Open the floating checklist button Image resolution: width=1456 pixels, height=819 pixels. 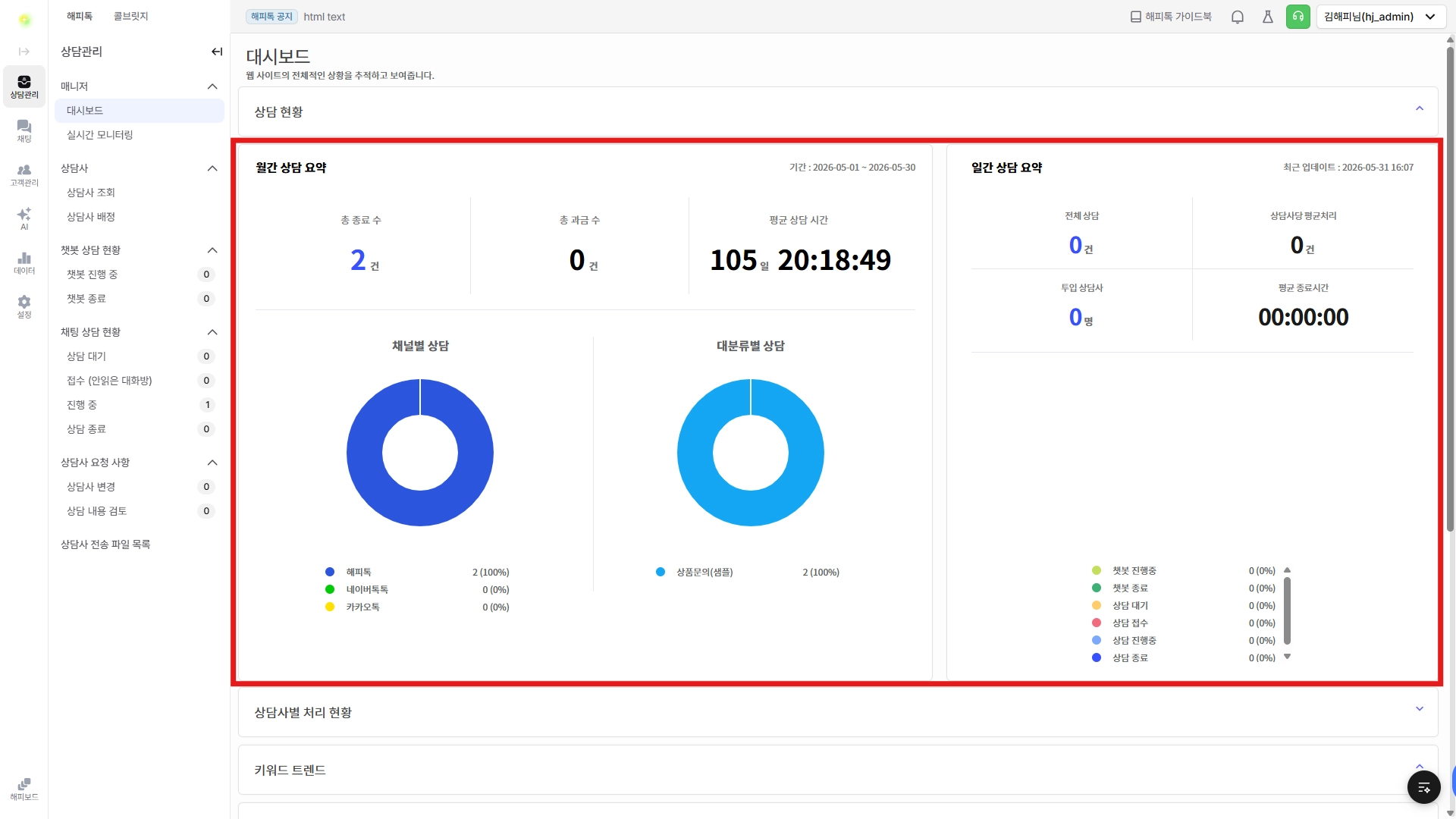coord(1424,787)
